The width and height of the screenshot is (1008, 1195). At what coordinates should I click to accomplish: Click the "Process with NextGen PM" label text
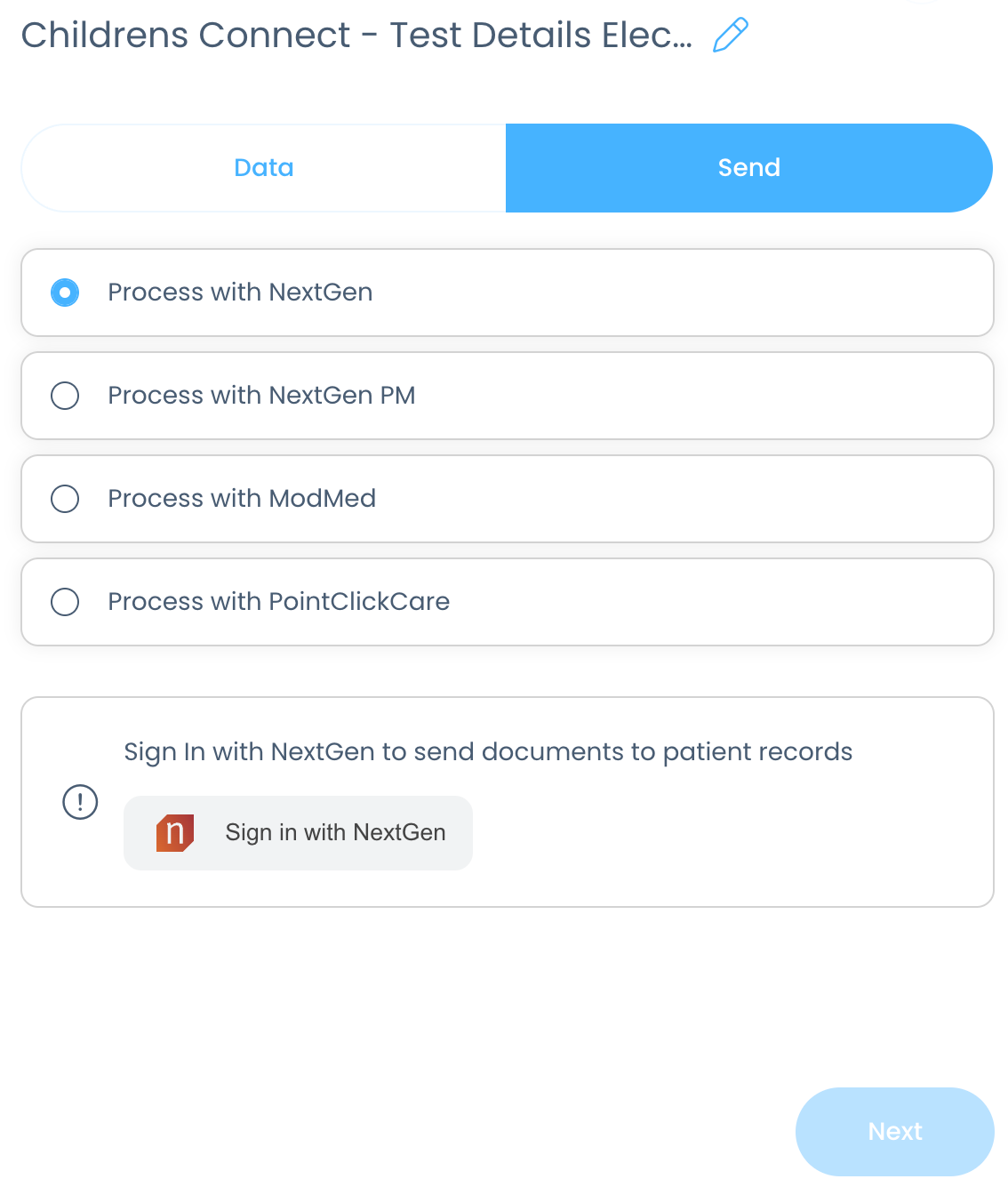coord(261,396)
